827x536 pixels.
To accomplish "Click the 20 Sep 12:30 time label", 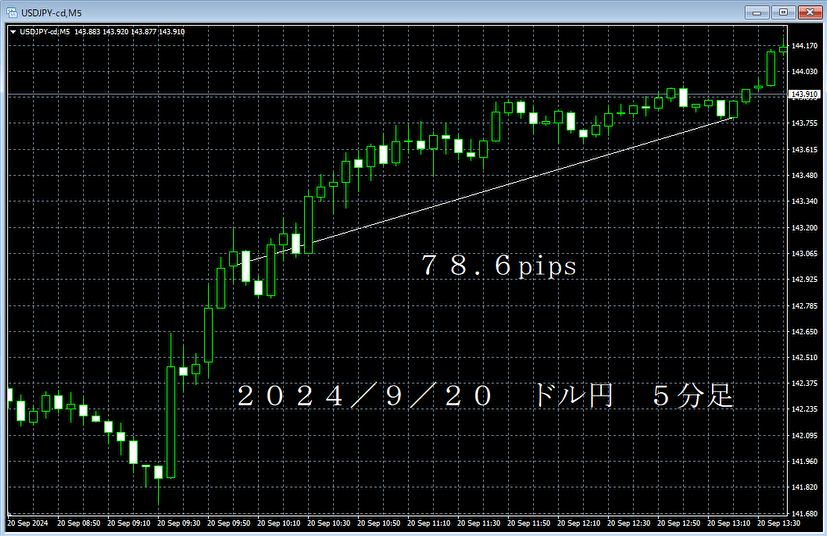I will (x=629, y=523).
